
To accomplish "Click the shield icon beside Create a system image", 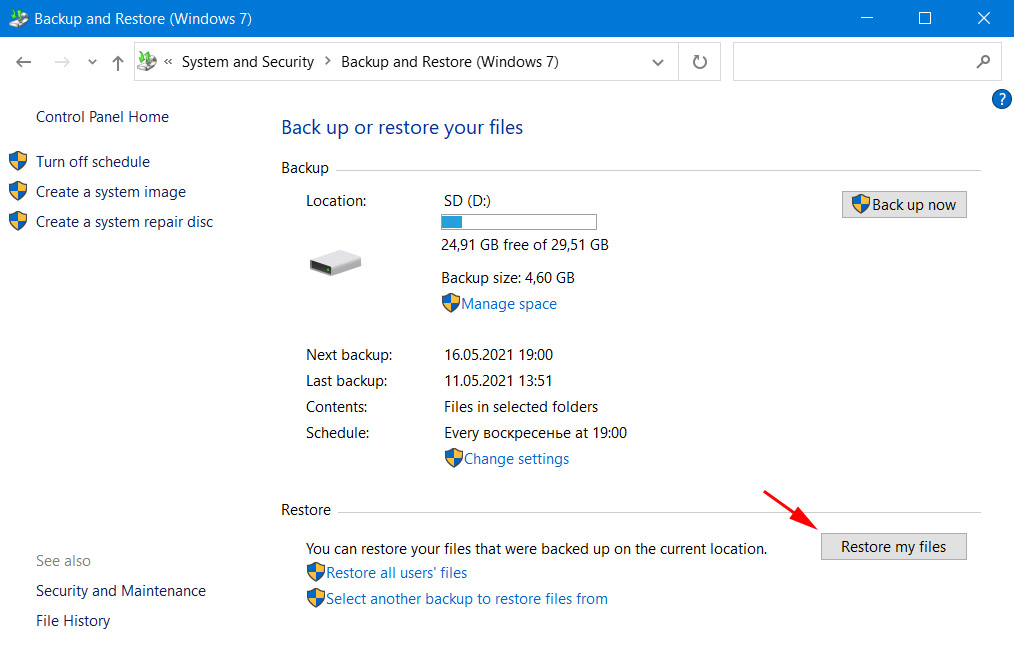I will tap(18, 191).
